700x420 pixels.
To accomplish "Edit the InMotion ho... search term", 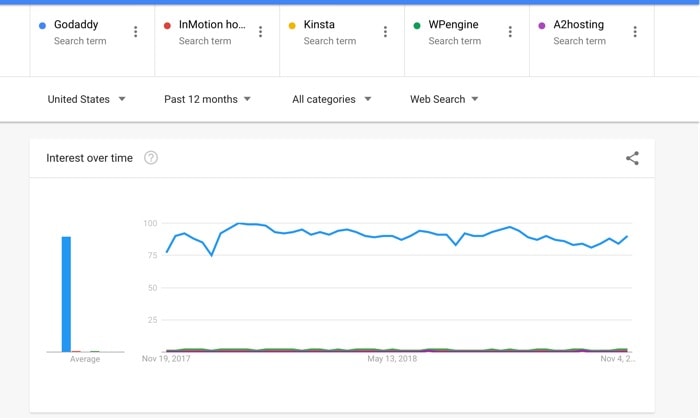I will tap(212, 25).
